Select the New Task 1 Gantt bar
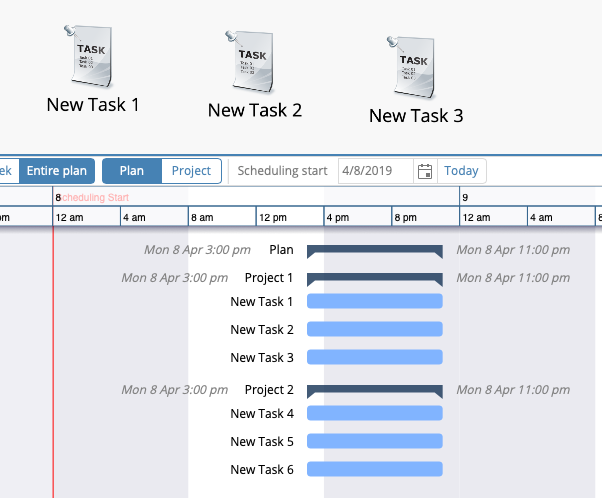 [375, 301]
